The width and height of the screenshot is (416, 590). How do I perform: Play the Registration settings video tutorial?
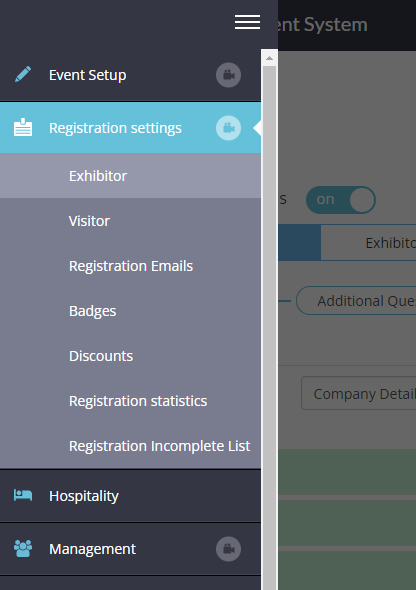pyautogui.click(x=228, y=128)
